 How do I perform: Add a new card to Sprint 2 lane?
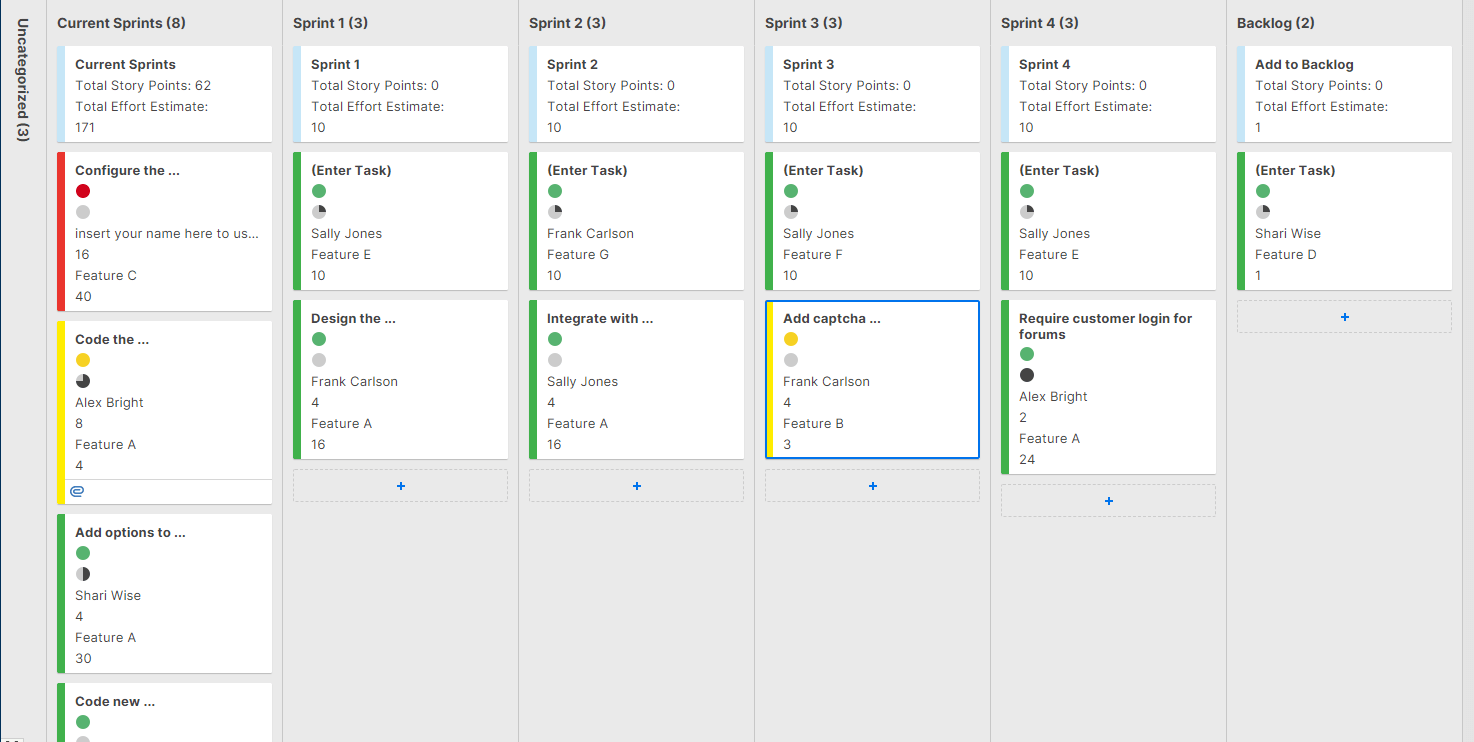pyautogui.click(x=636, y=486)
